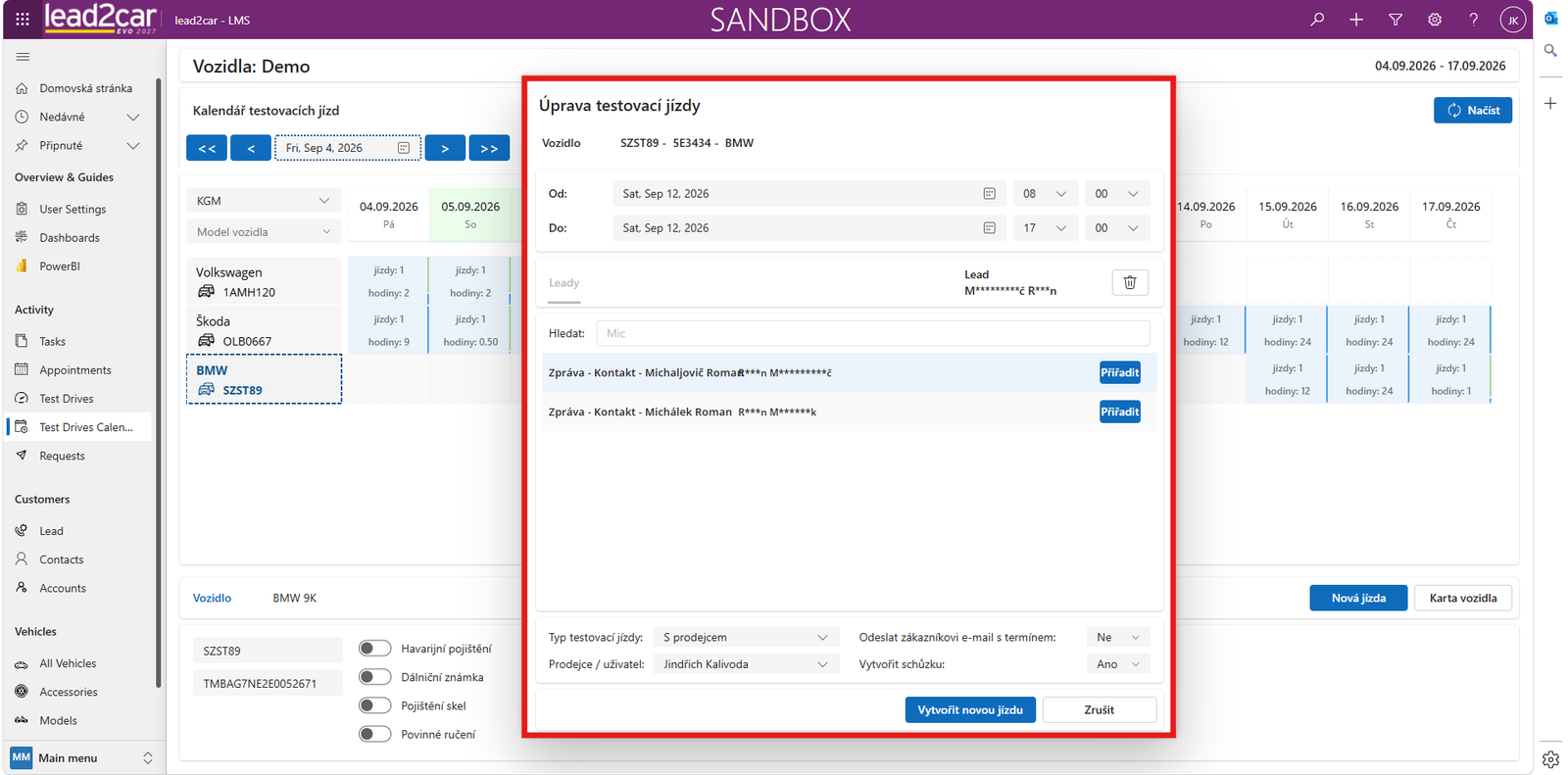
Task: Open calendar picker beside Fri, Sep 4, 2026
Action: (404, 148)
